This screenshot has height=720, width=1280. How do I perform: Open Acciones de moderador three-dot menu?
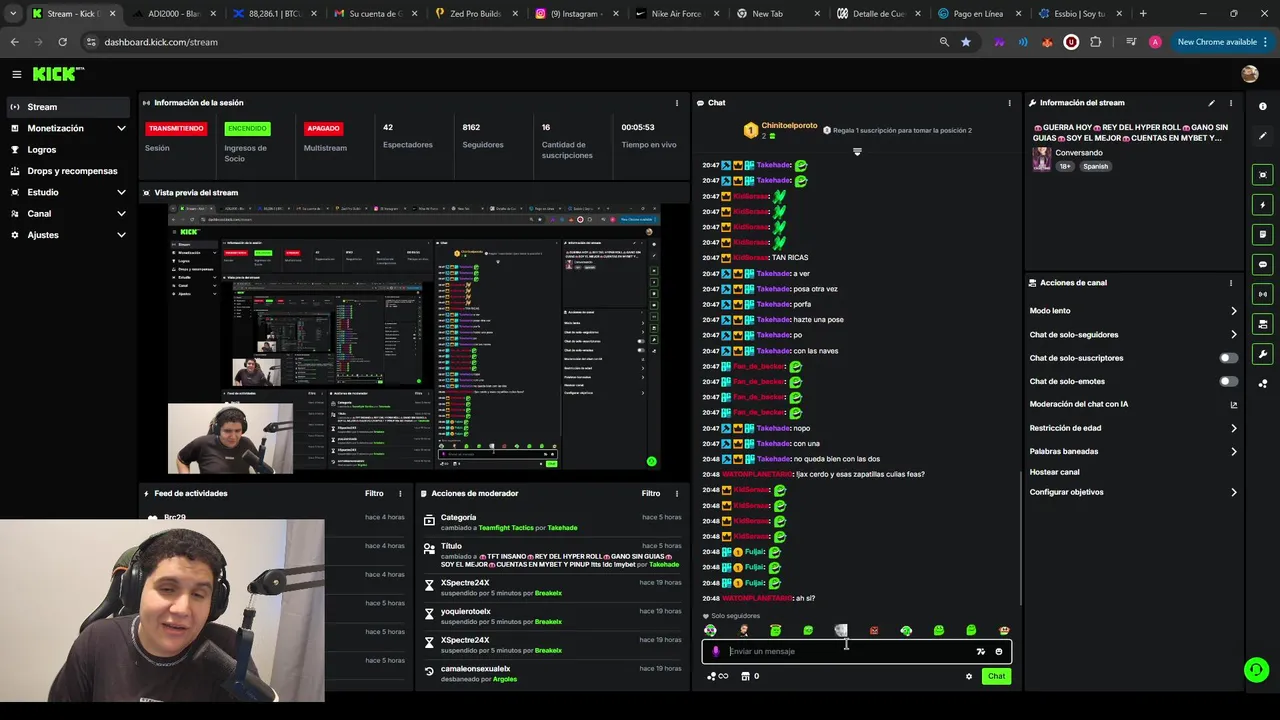pyautogui.click(x=677, y=493)
